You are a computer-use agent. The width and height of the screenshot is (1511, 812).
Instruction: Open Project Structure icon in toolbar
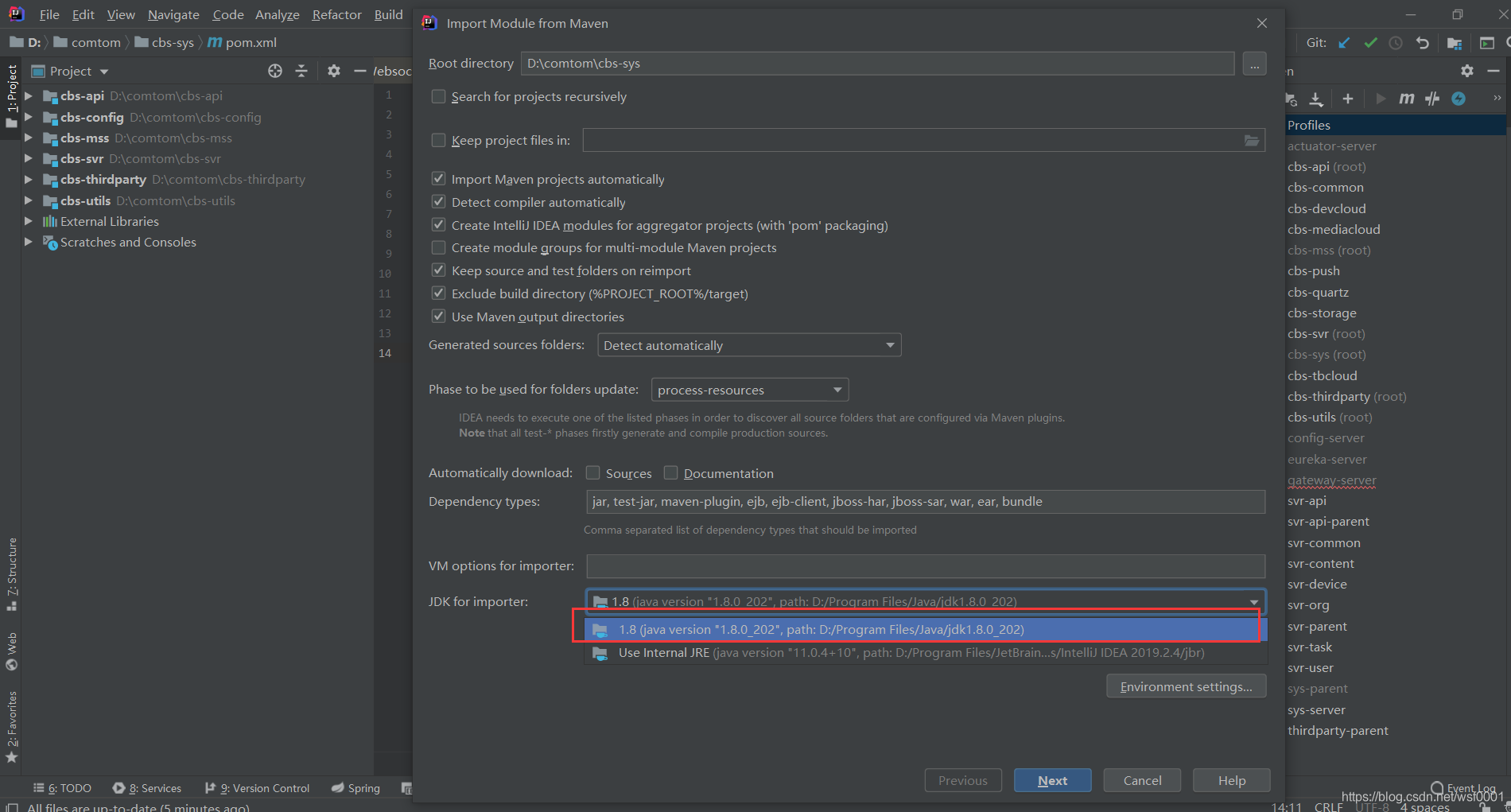tap(1455, 43)
